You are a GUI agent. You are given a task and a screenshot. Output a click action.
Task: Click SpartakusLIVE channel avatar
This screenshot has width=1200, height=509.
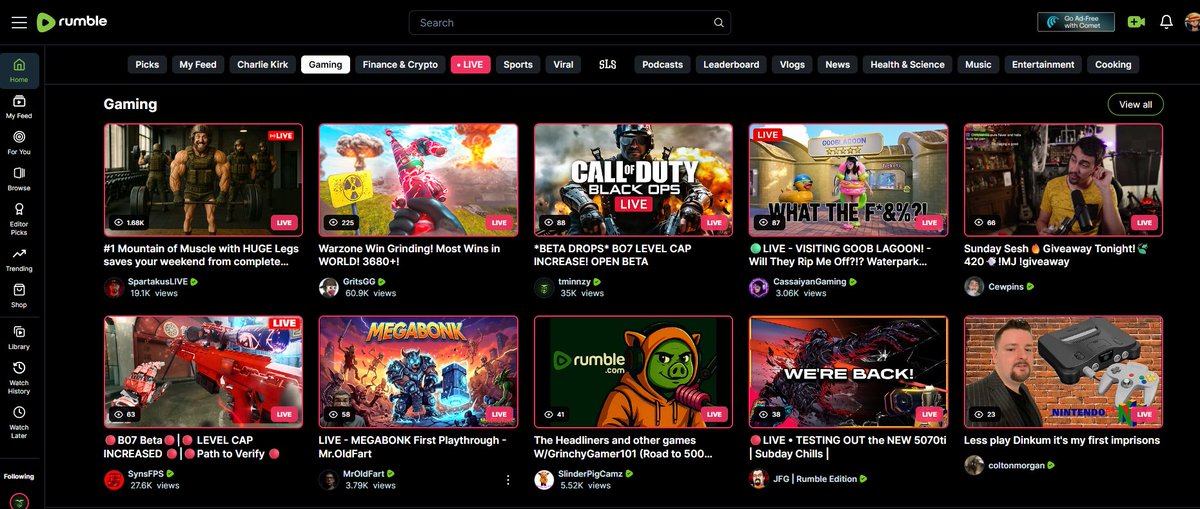point(114,287)
